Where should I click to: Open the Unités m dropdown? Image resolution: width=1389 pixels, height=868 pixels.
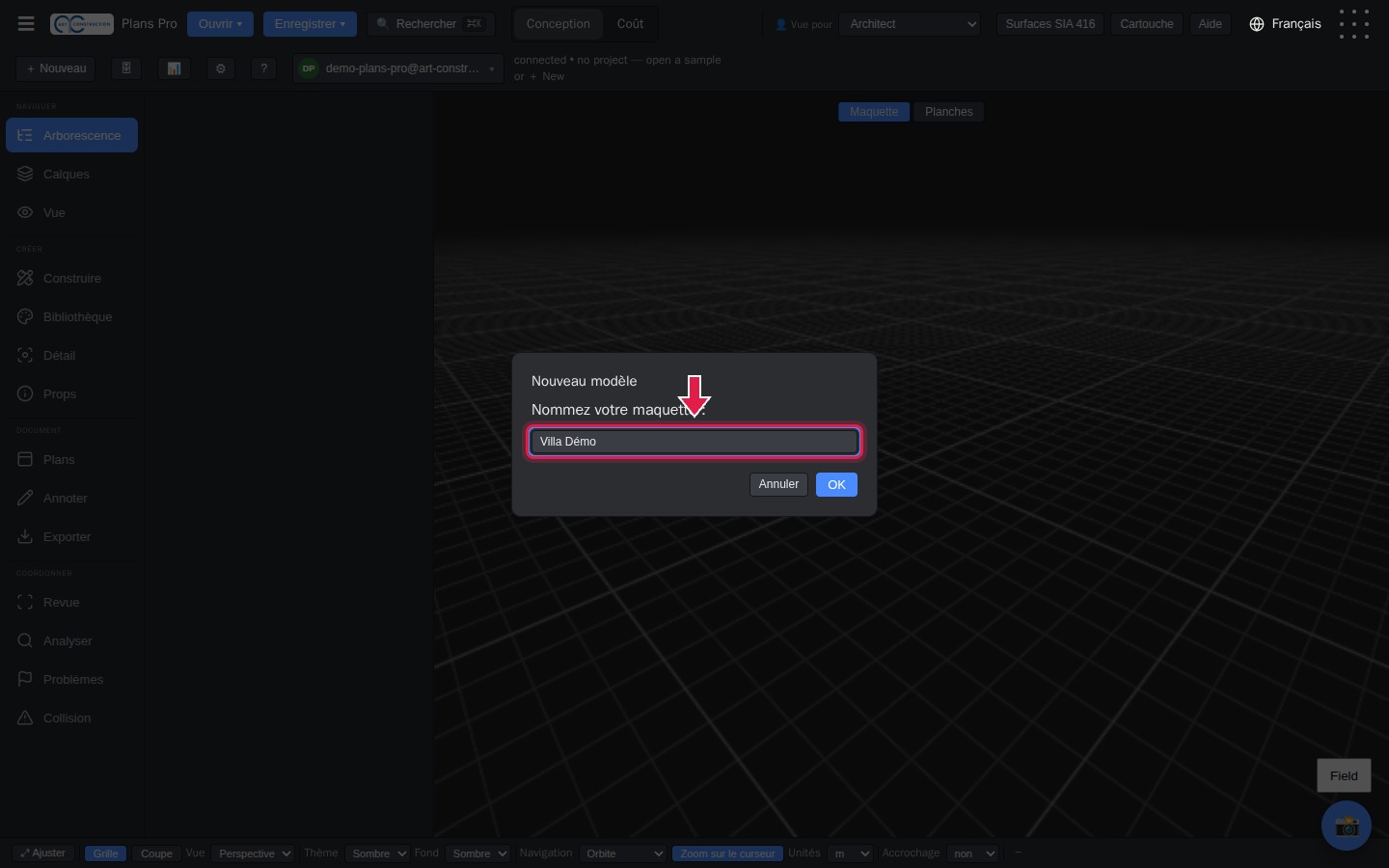(851, 854)
